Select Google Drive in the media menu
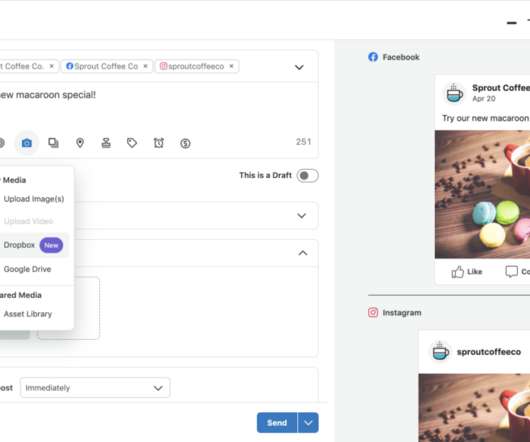Viewport: 530px width, 442px height. [x=27, y=269]
